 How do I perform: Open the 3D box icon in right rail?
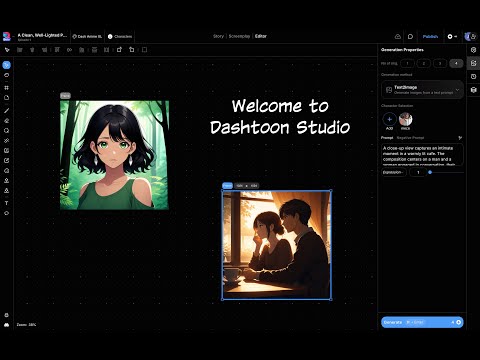(x=473, y=90)
